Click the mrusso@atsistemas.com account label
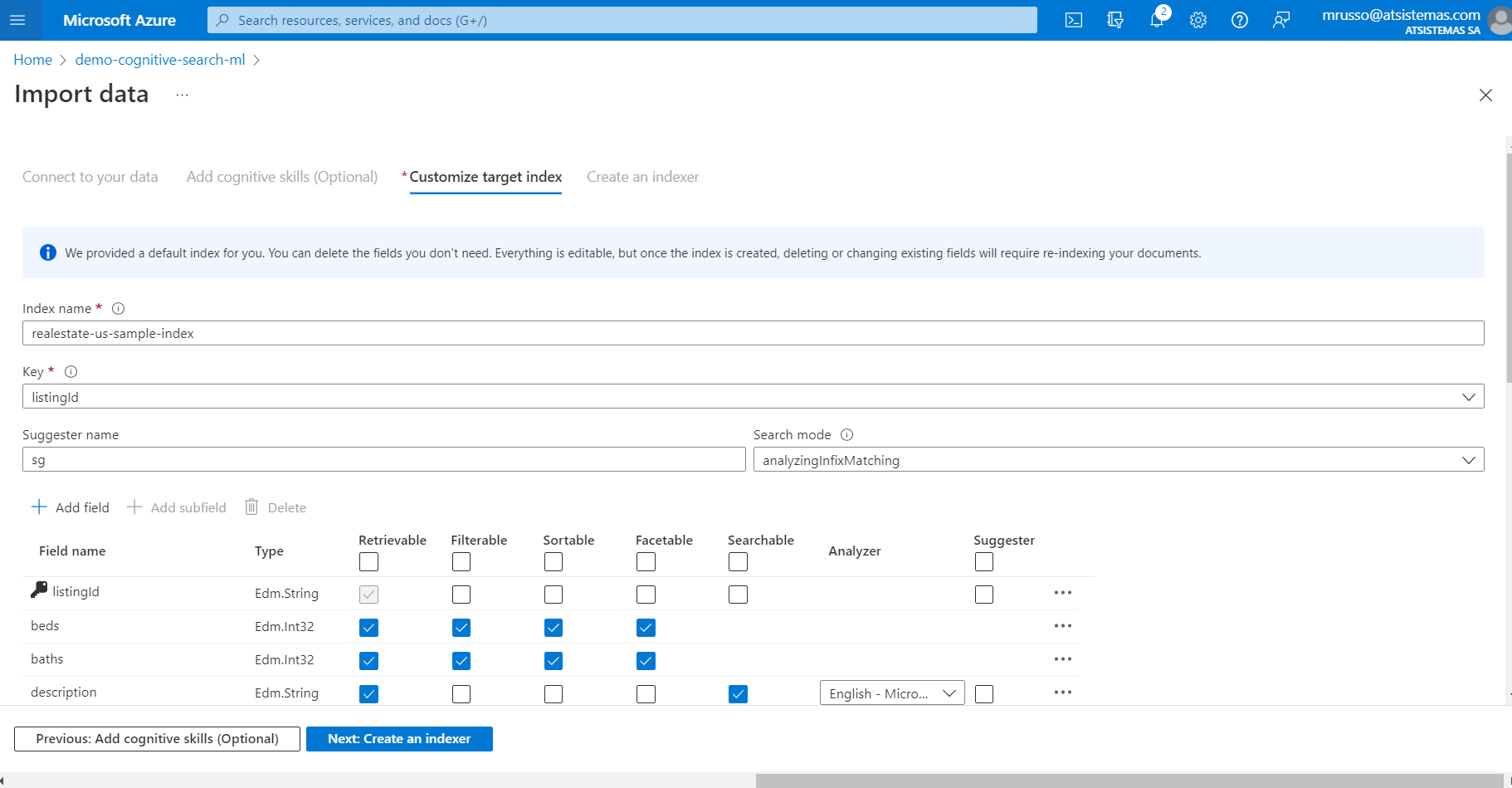The width and height of the screenshot is (1512, 788). tap(1401, 15)
